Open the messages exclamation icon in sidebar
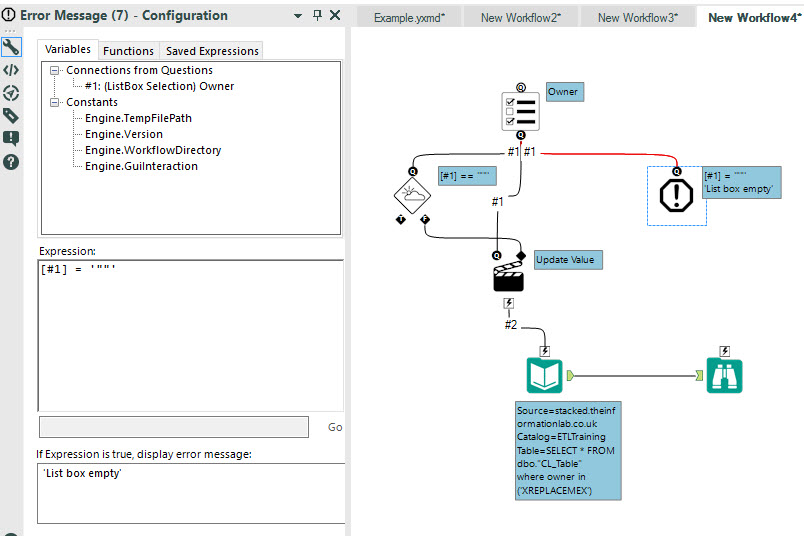Viewport: 804px width, 536px height. (x=11, y=139)
